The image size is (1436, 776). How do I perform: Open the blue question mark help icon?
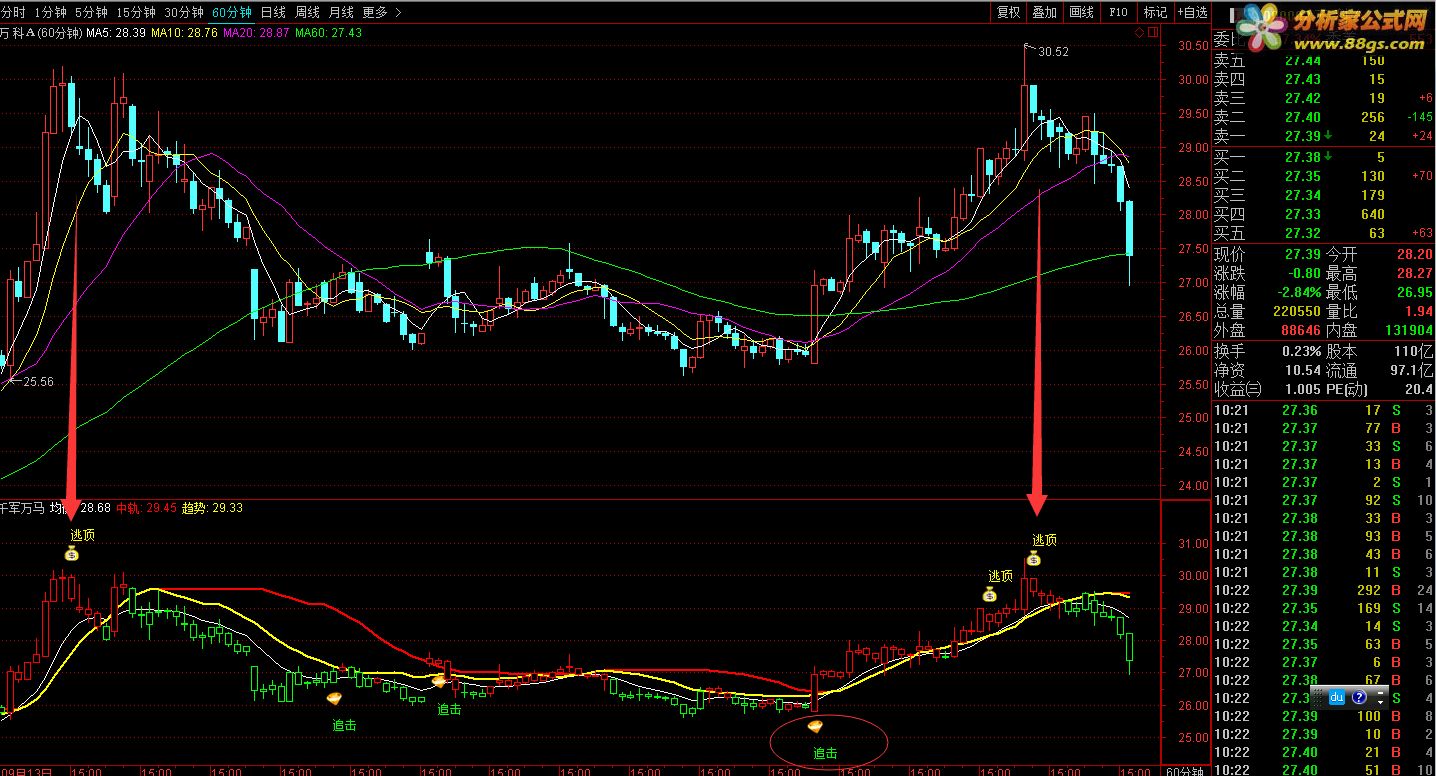click(x=1359, y=697)
